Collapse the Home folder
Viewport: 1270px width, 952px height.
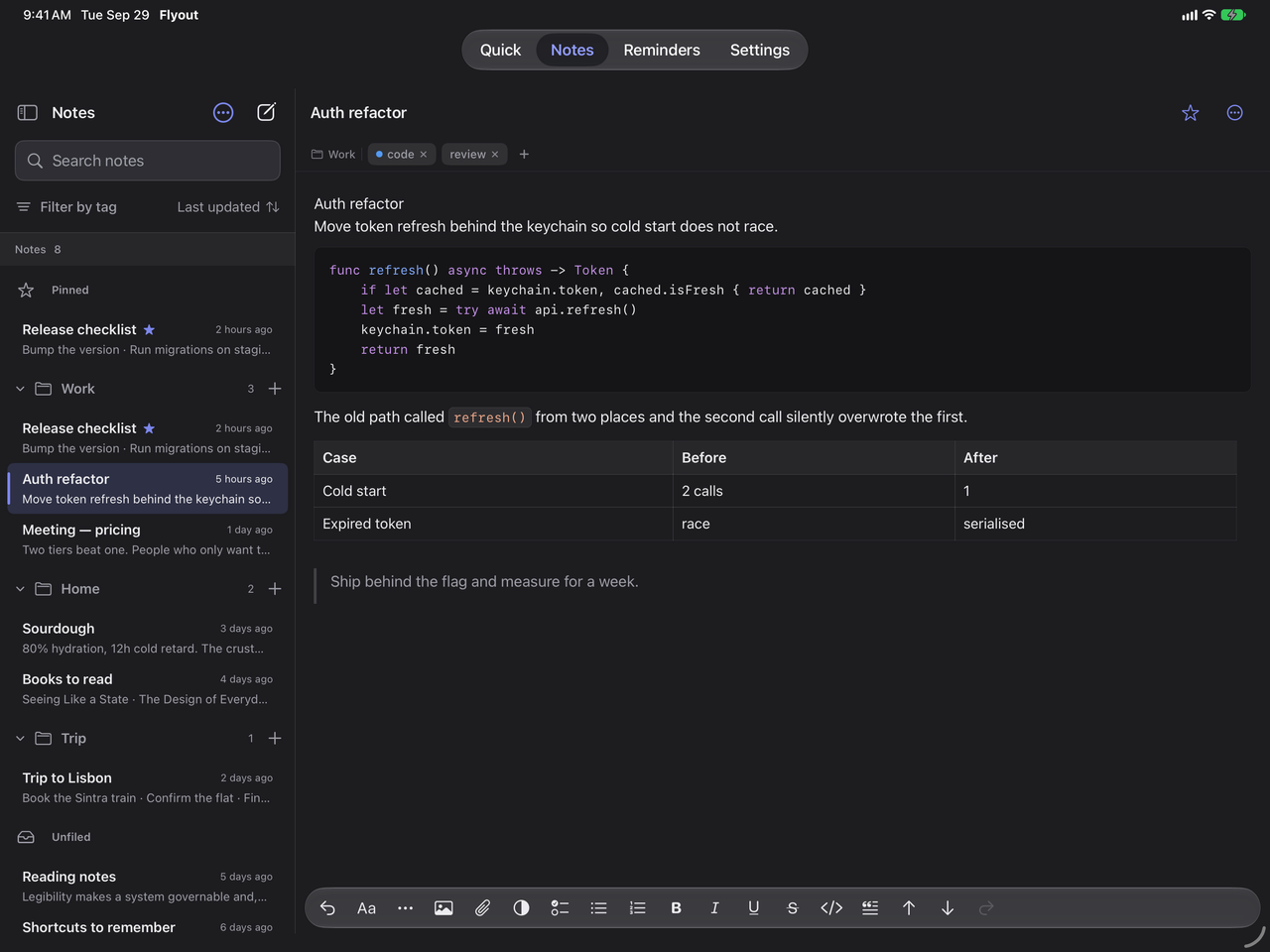(20, 589)
